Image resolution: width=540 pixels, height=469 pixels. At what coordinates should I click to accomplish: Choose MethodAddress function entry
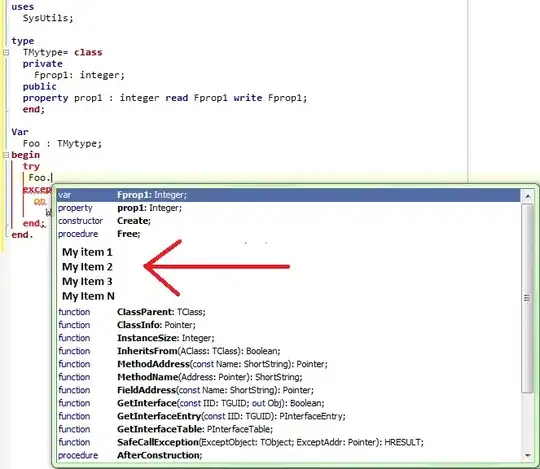(288, 364)
